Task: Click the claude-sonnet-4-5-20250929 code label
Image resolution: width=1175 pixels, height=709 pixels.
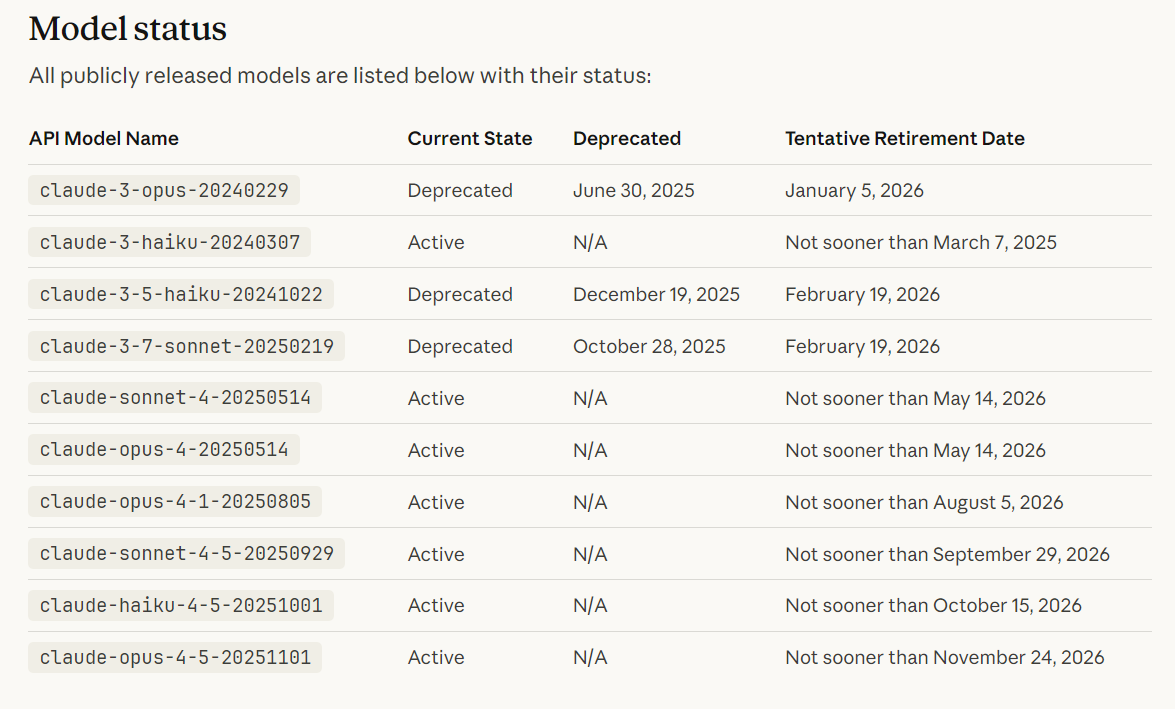Action: pyautogui.click(x=187, y=554)
